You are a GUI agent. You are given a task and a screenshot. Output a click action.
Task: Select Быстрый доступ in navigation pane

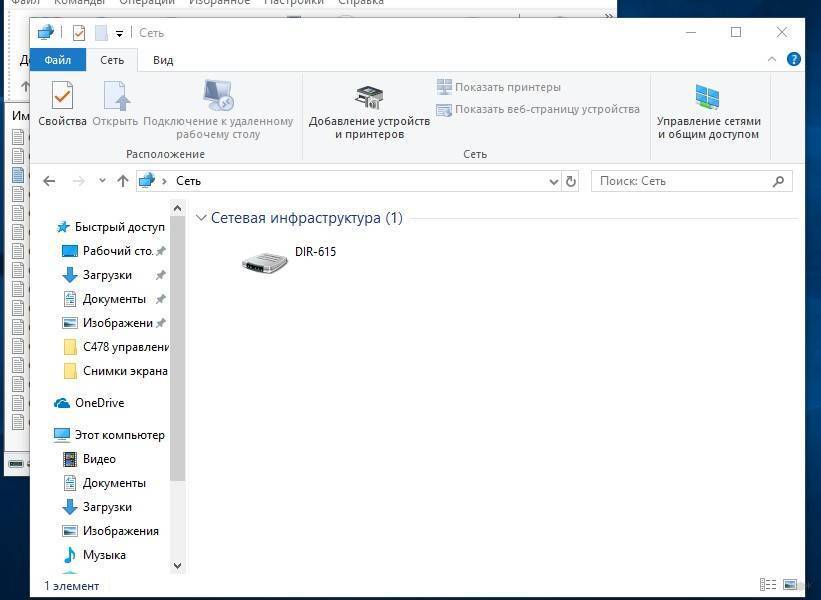[x=110, y=227]
